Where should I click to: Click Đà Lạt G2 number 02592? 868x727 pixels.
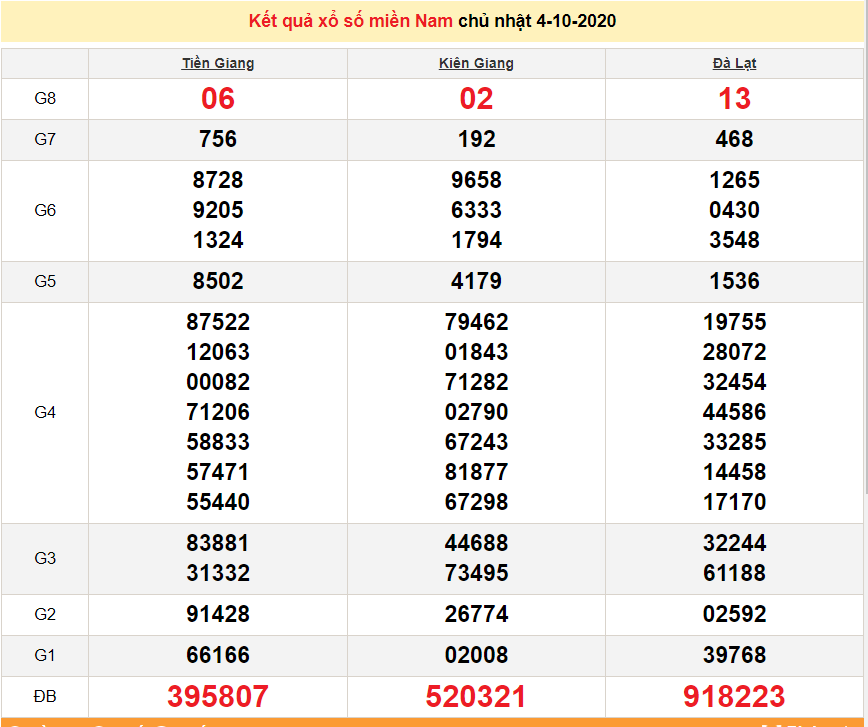point(734,614)
